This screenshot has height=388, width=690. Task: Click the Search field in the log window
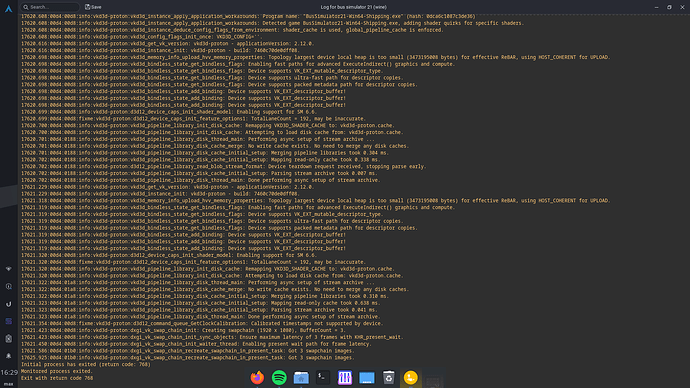pos(50,7)
